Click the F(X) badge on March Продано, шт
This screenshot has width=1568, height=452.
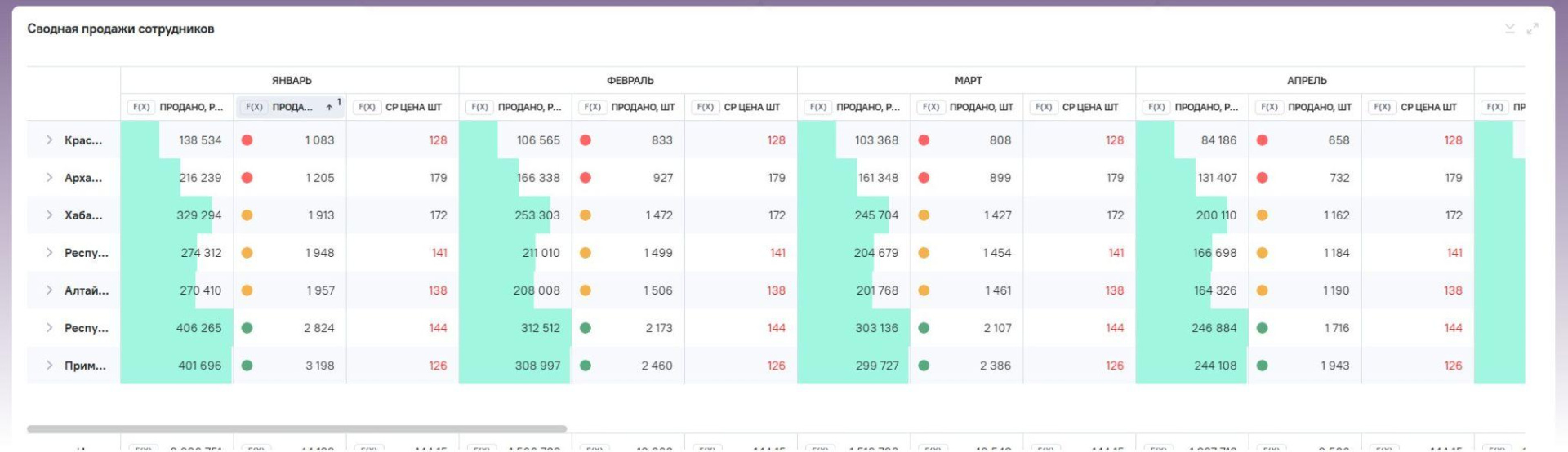click(931, 107)
